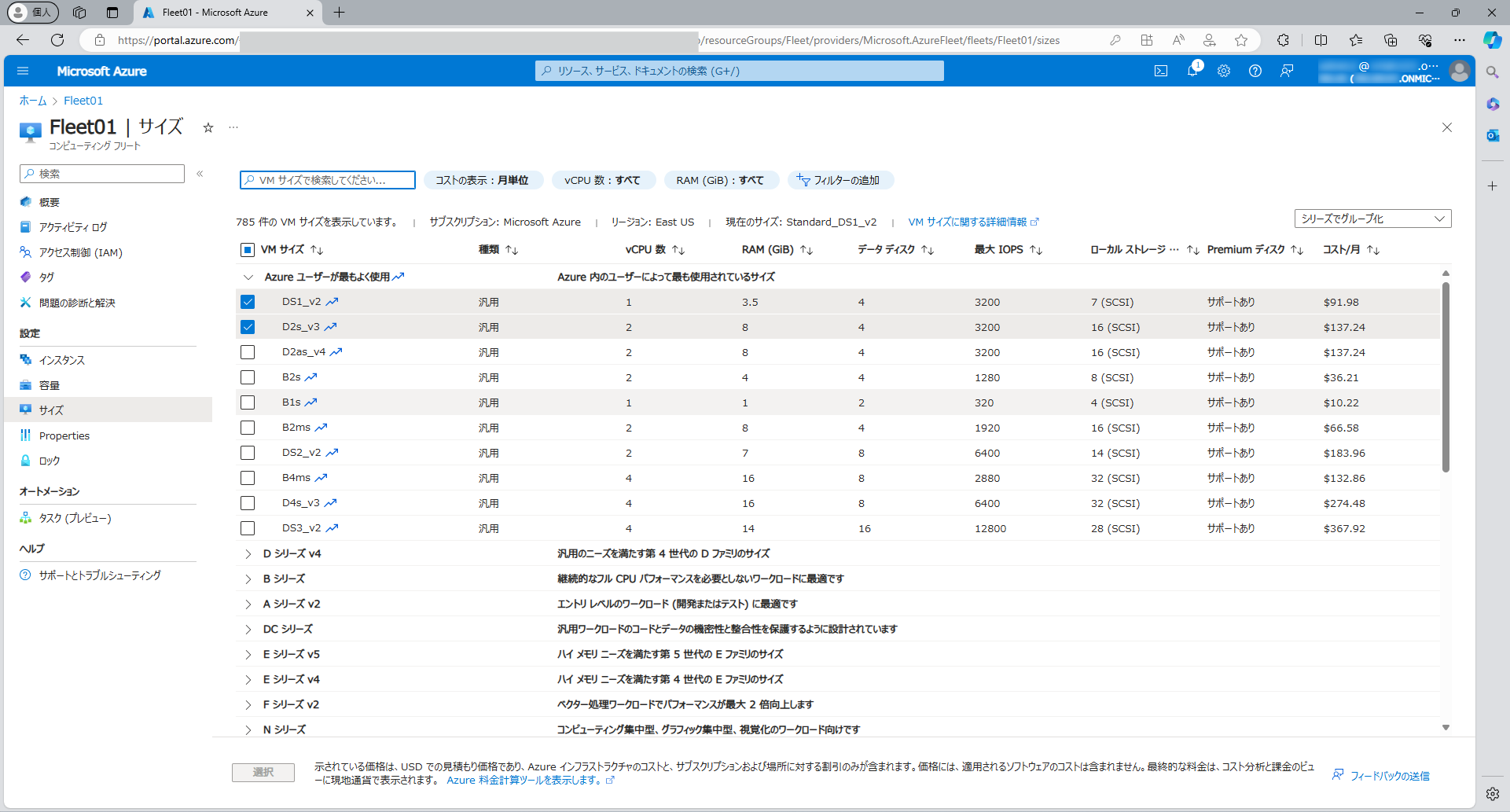Open the Copilot icon in browser toolbar
The width and height of the screenshot is (1510, 812).
coord(1492,40)
